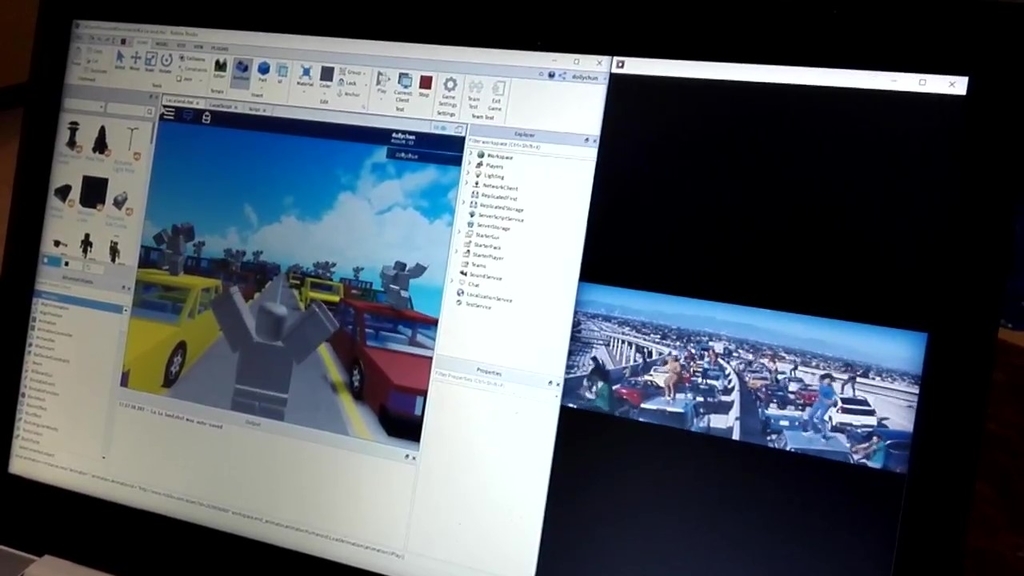Open the Material picker
Screen dimensions: 1024x576
click(305, 76)
